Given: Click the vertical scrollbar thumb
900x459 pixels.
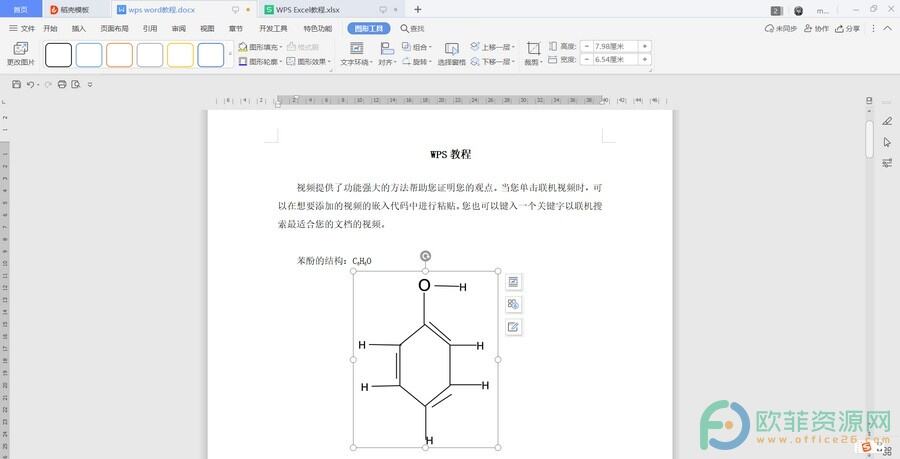Looking at the screenshot, I should pyautogui.click(x=869, y=138).
